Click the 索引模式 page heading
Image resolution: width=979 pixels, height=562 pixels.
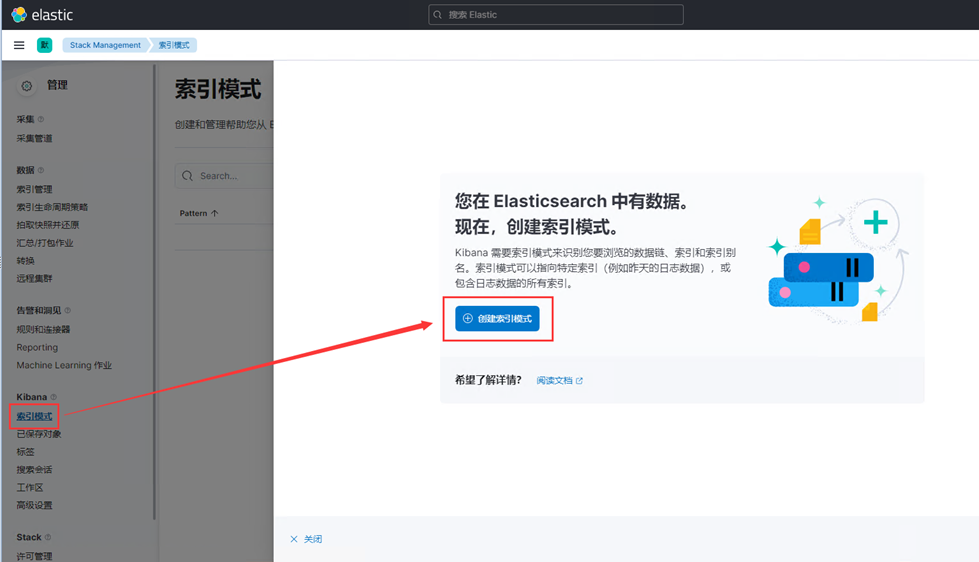(x=218, y=89)
